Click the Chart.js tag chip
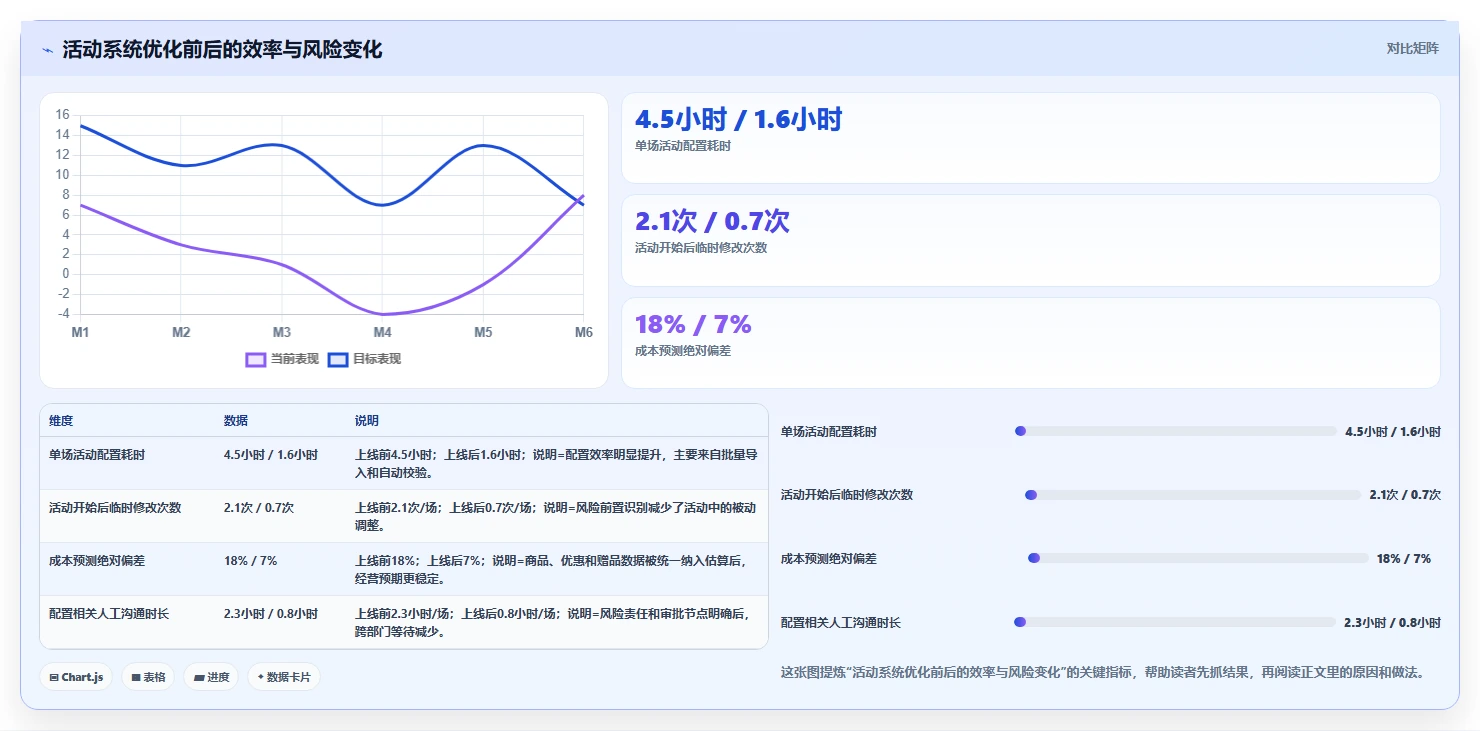1480x731 pixels. tap(77, 677)
